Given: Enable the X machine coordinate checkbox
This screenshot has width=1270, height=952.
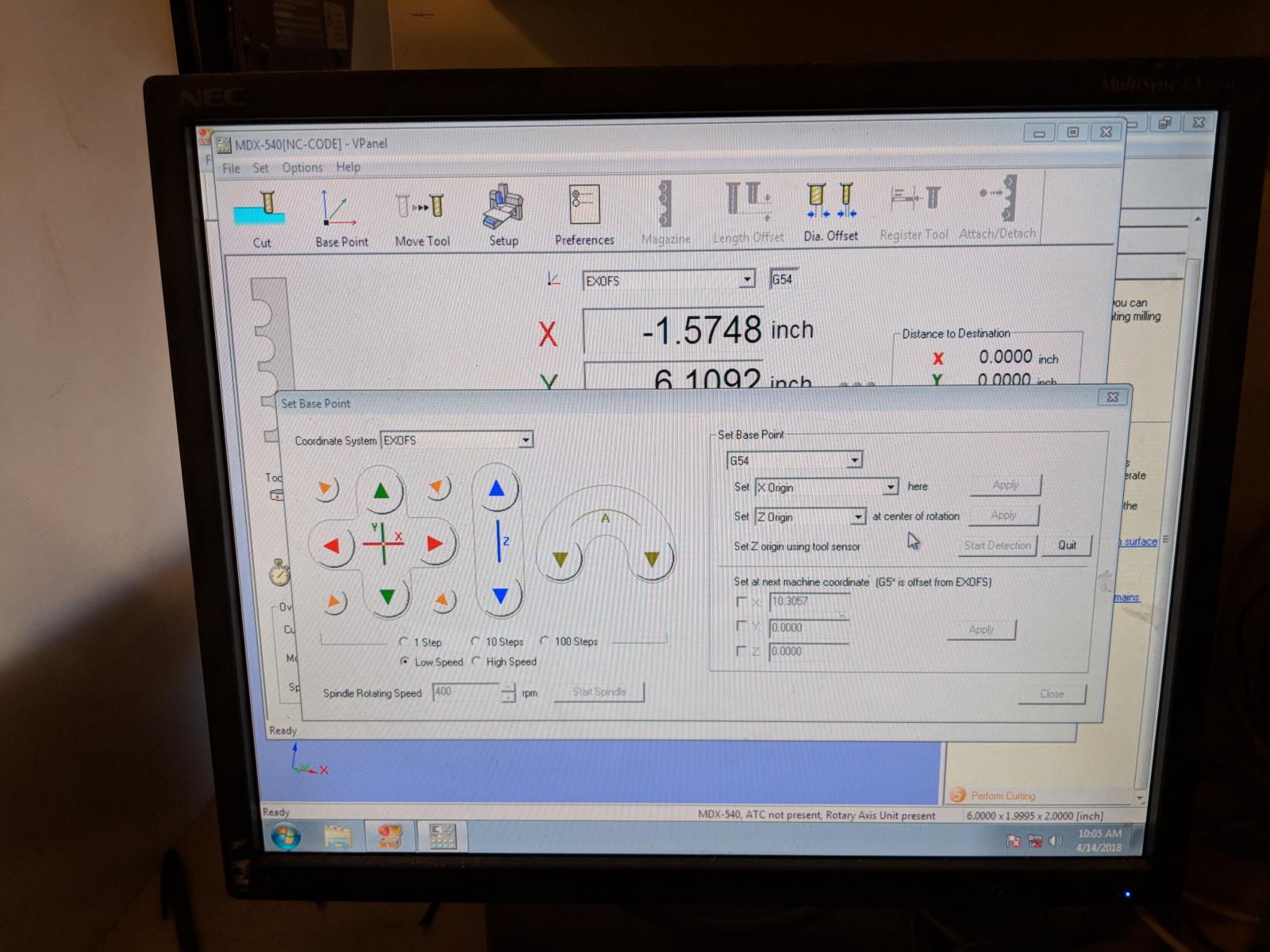Looking at the screenshot, I should pyautogui.click(x=741, y=601).
